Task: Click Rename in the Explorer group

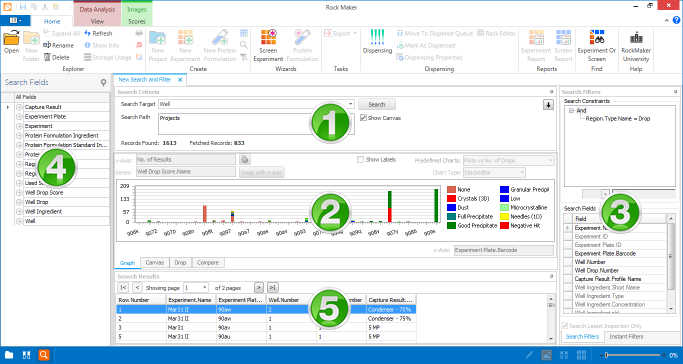Action: point(58,45)
